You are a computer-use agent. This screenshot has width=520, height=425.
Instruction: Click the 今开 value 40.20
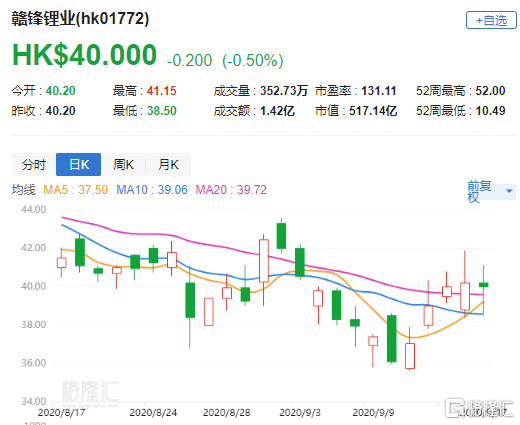pyautogui.click(x=61, y=91)
